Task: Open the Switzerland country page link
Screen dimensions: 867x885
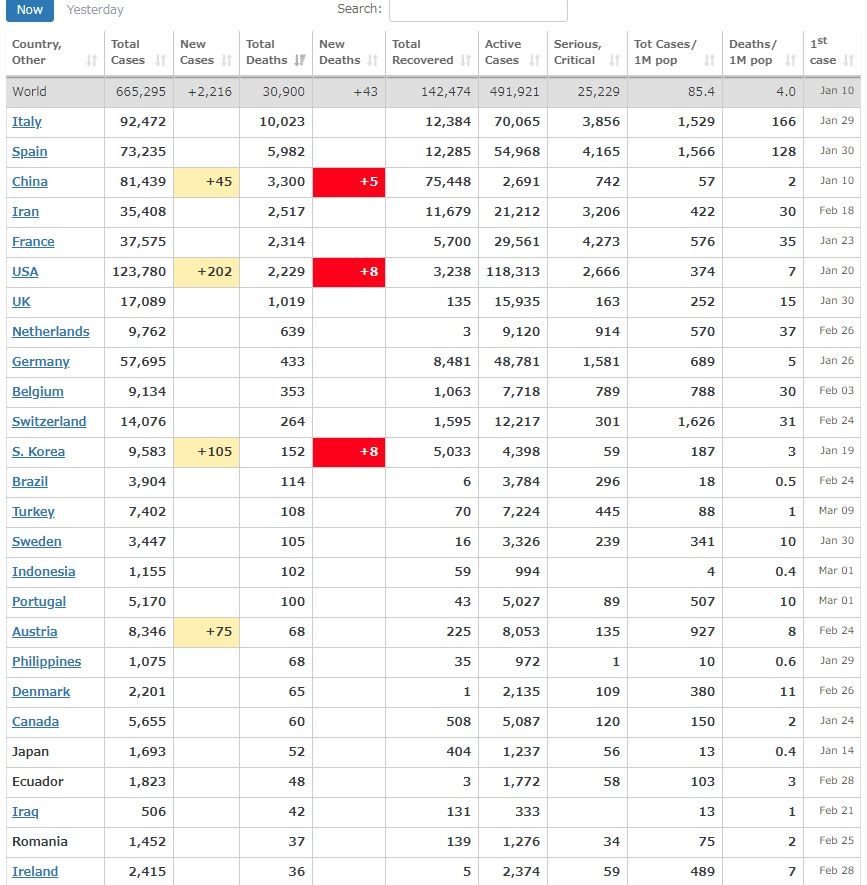Action: 49,422
